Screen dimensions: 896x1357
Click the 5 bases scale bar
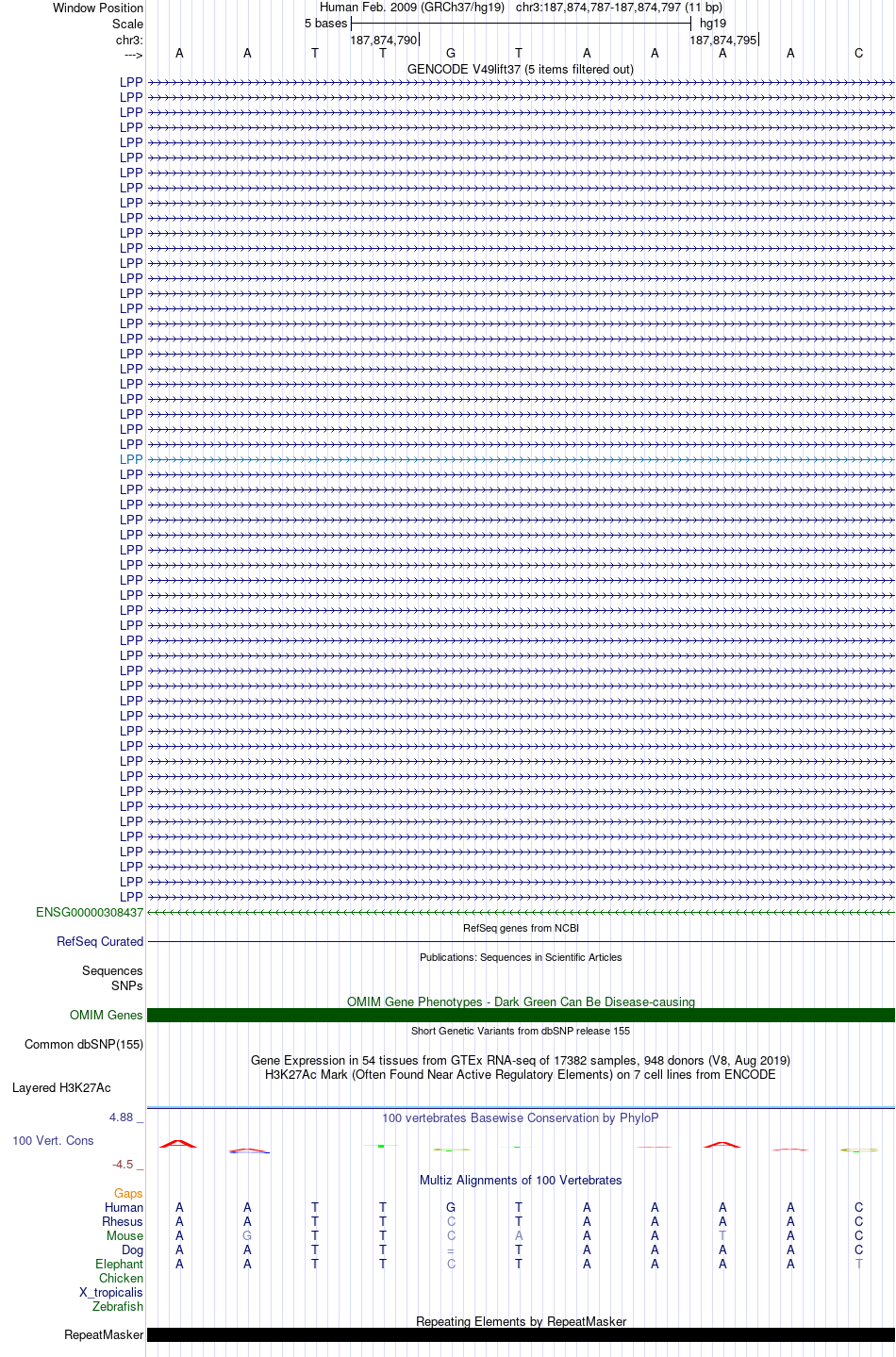pyautogui.click(x=521, y=24)
